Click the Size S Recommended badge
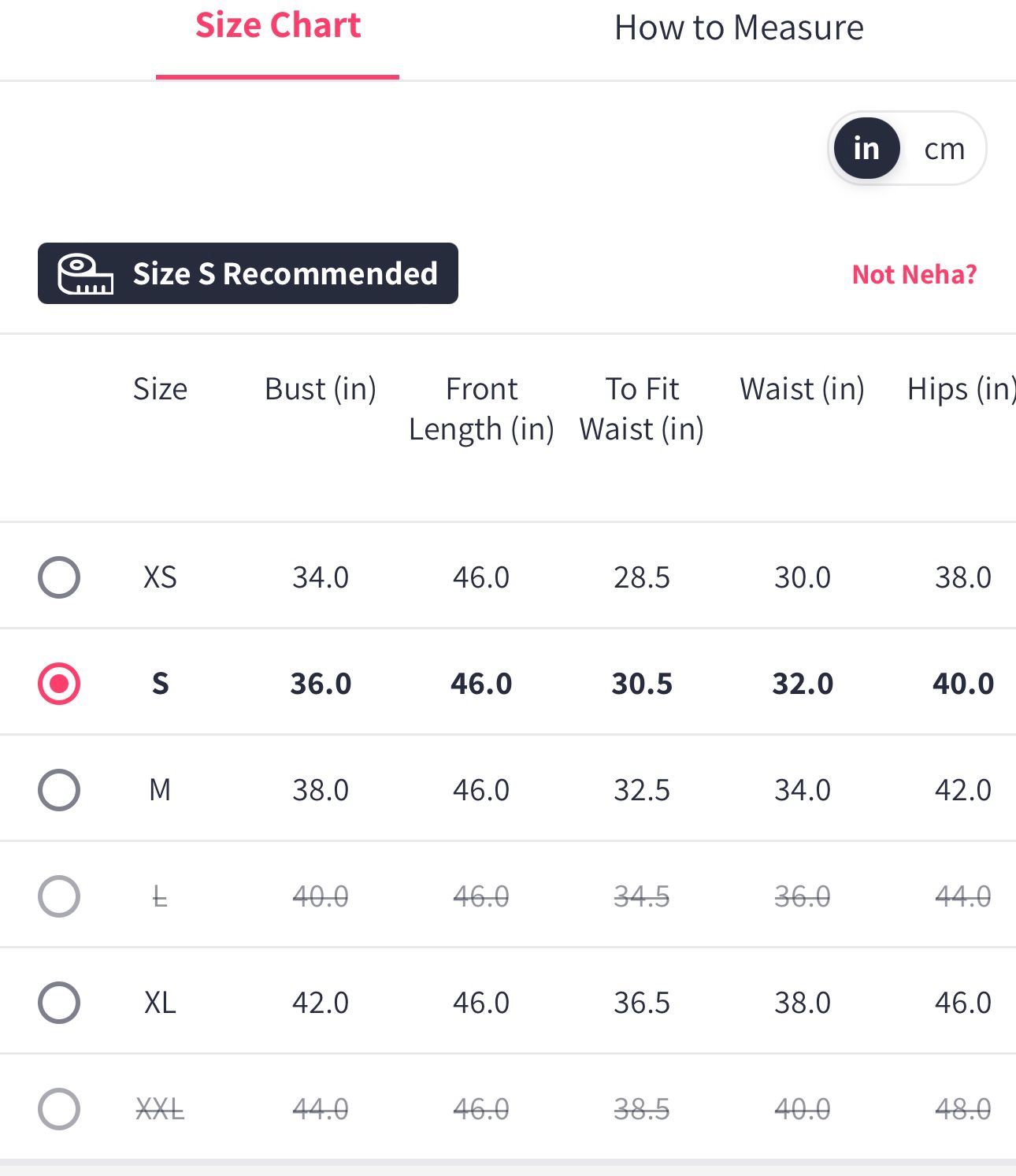This screenshot has width=1016, height=1176. click(x=284, y=274)
